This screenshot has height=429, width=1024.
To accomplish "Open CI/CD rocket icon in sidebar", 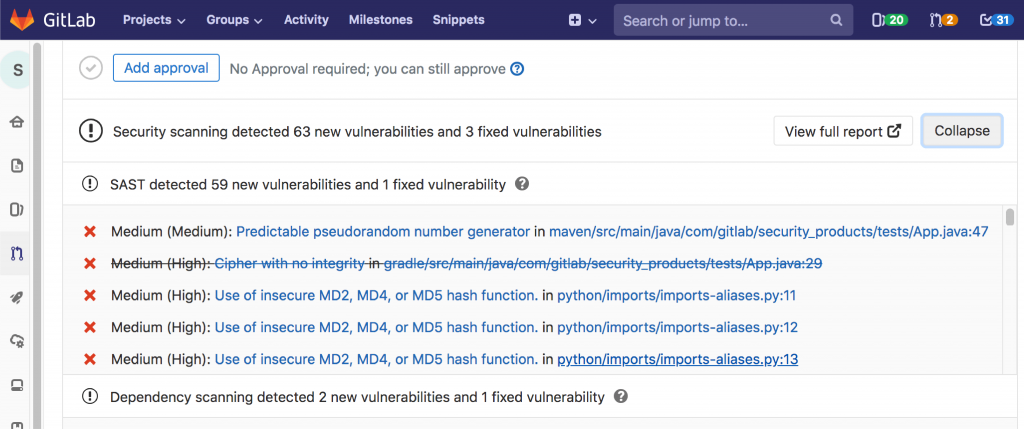I will pyautogui.click(x=17, y=297).
